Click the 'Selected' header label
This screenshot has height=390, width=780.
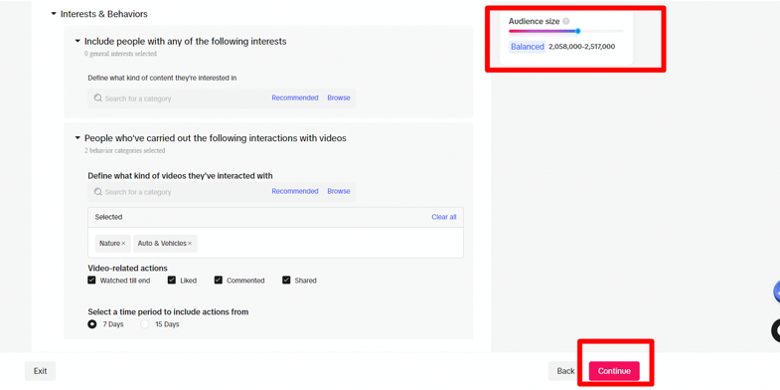point(108,217)
